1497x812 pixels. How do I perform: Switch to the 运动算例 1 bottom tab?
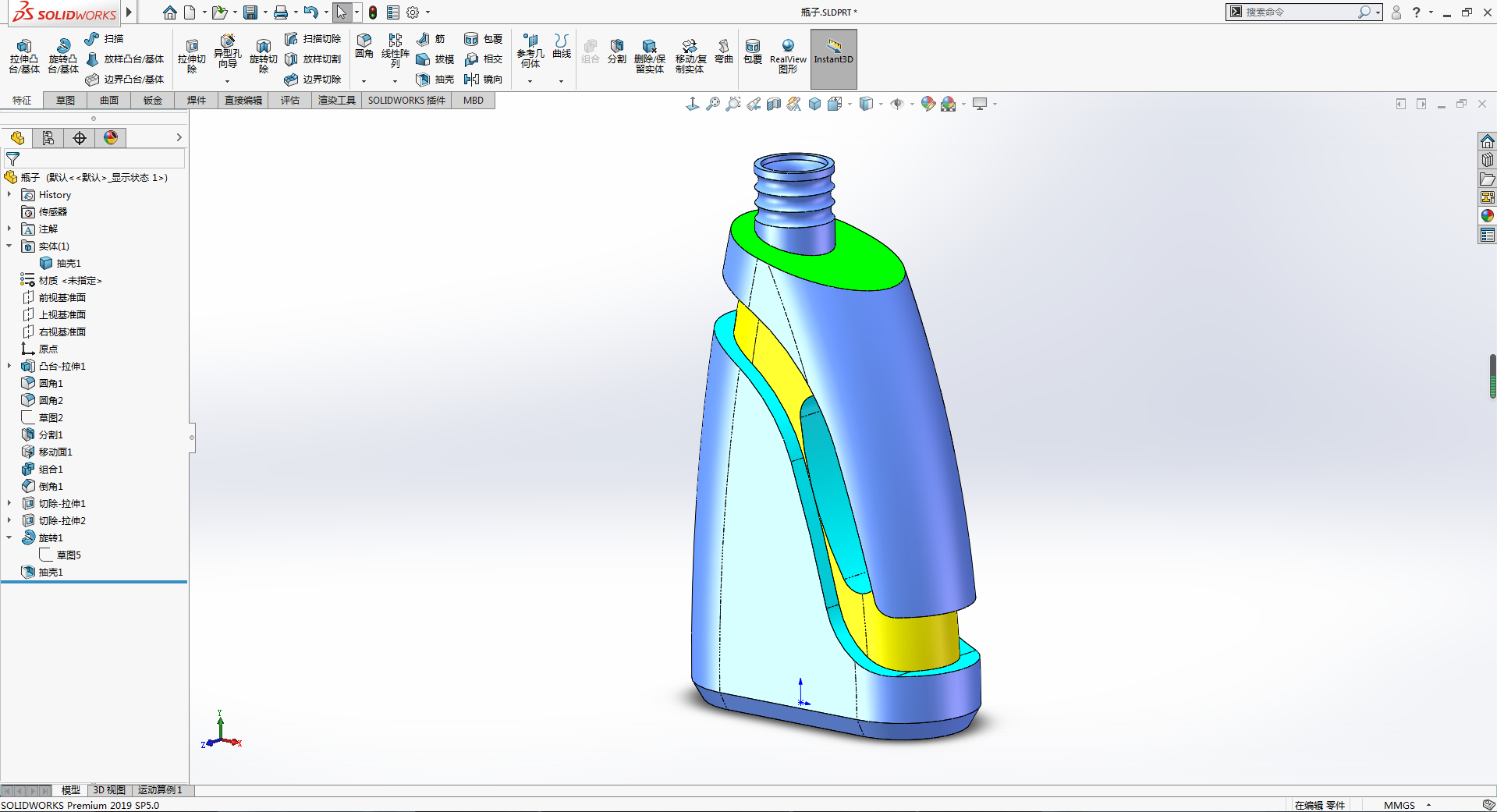point(161,790)
